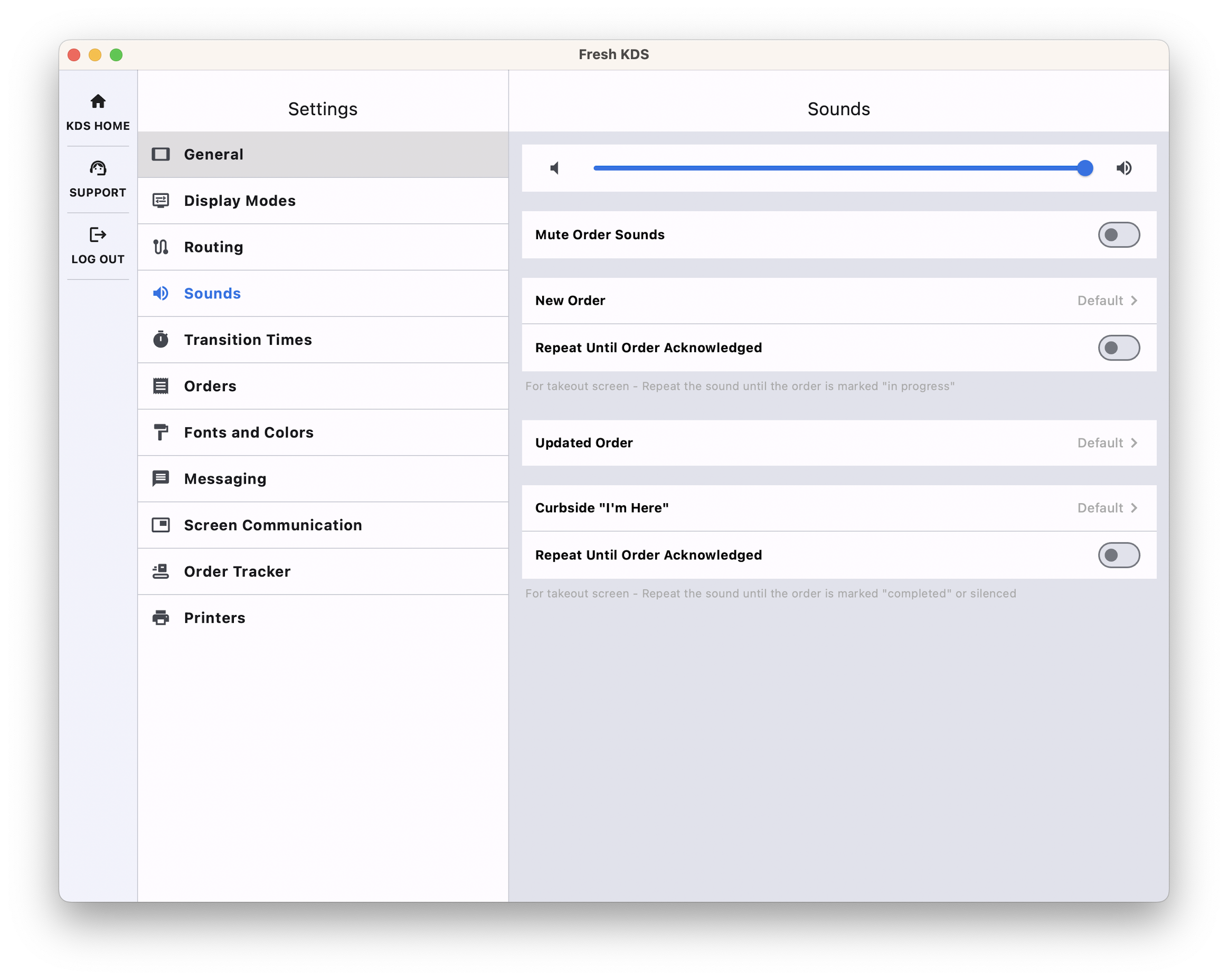Click the loud speaker icon beside the volume slider
The image size is (1228, 980).
pos(1124,168)
